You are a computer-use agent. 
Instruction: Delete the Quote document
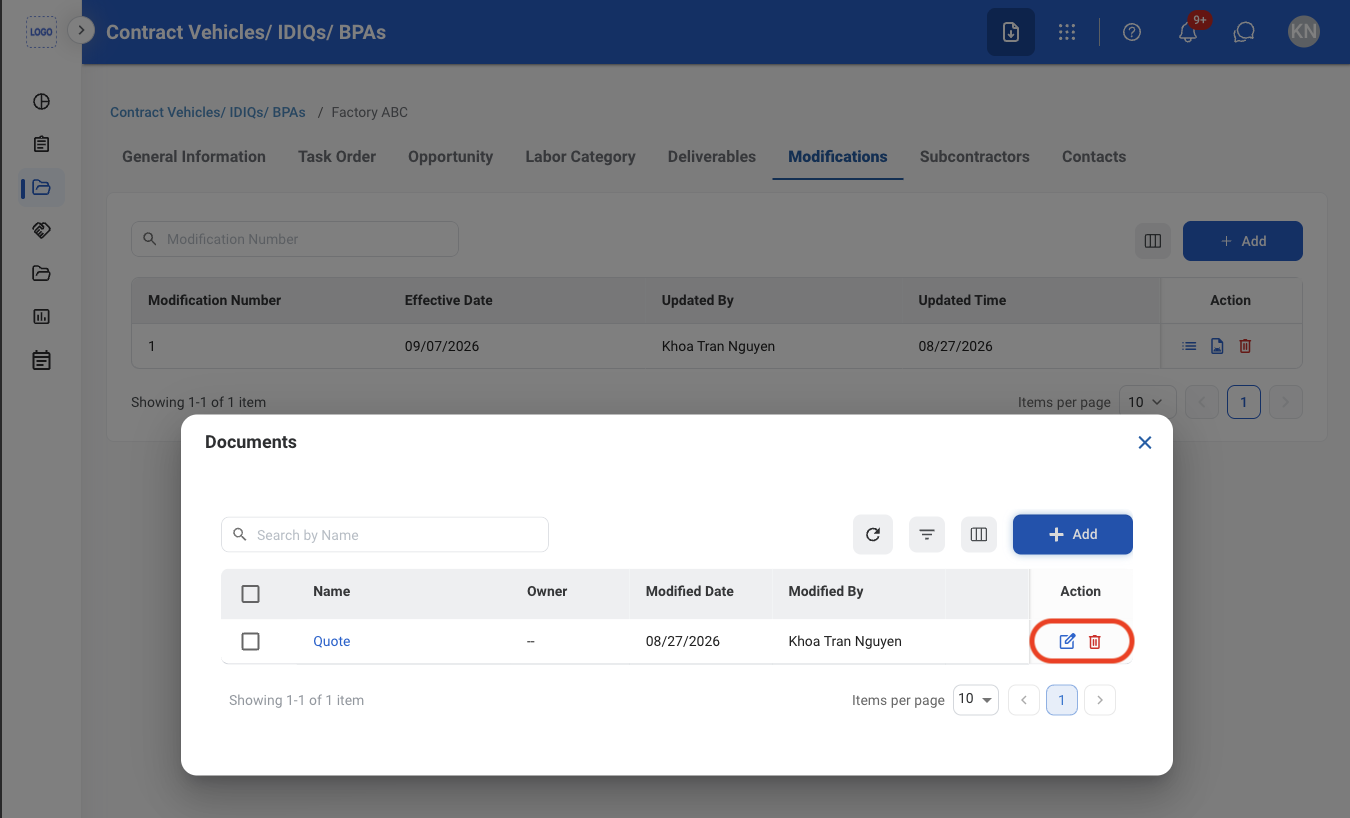click(1095, 641)
